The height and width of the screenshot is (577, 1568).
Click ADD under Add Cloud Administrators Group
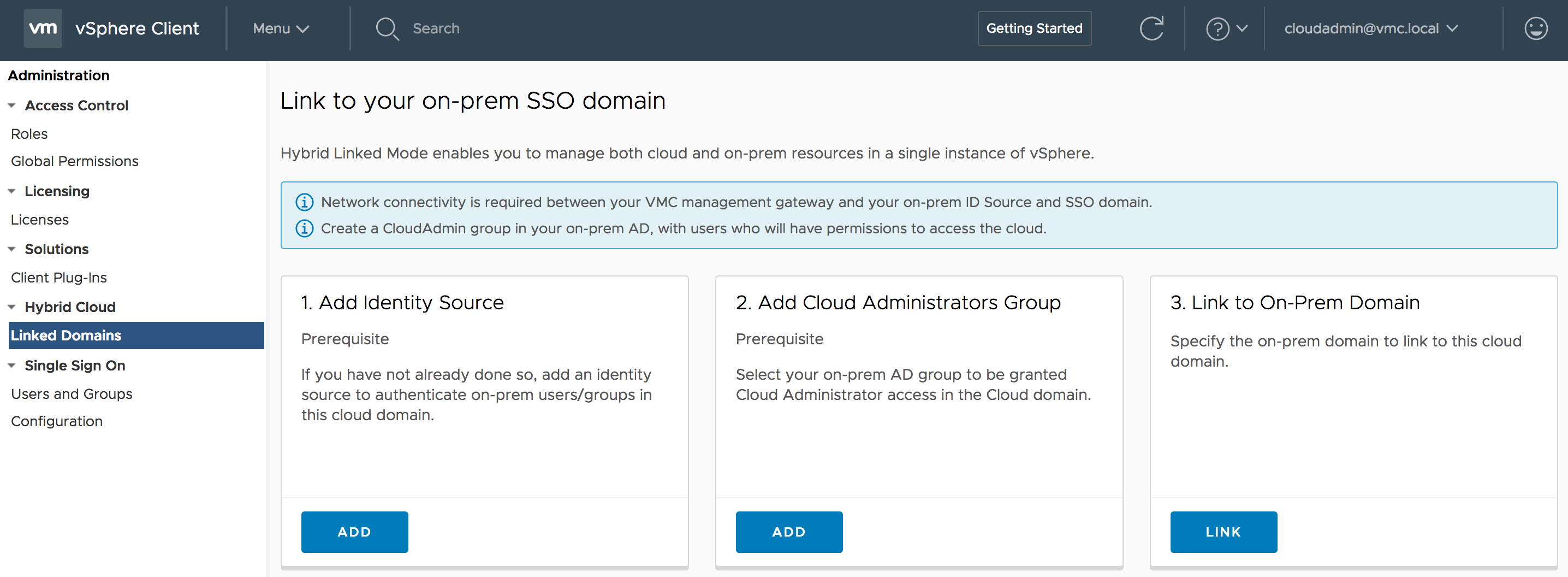[x=789, y=532]
